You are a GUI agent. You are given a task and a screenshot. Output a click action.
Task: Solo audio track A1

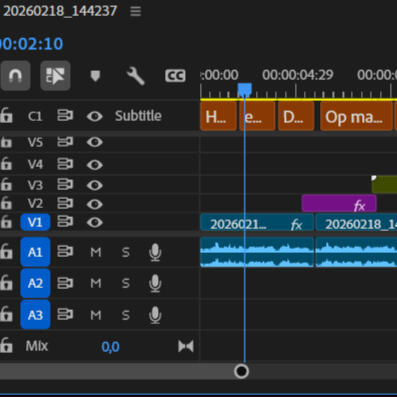click(126, 252)
